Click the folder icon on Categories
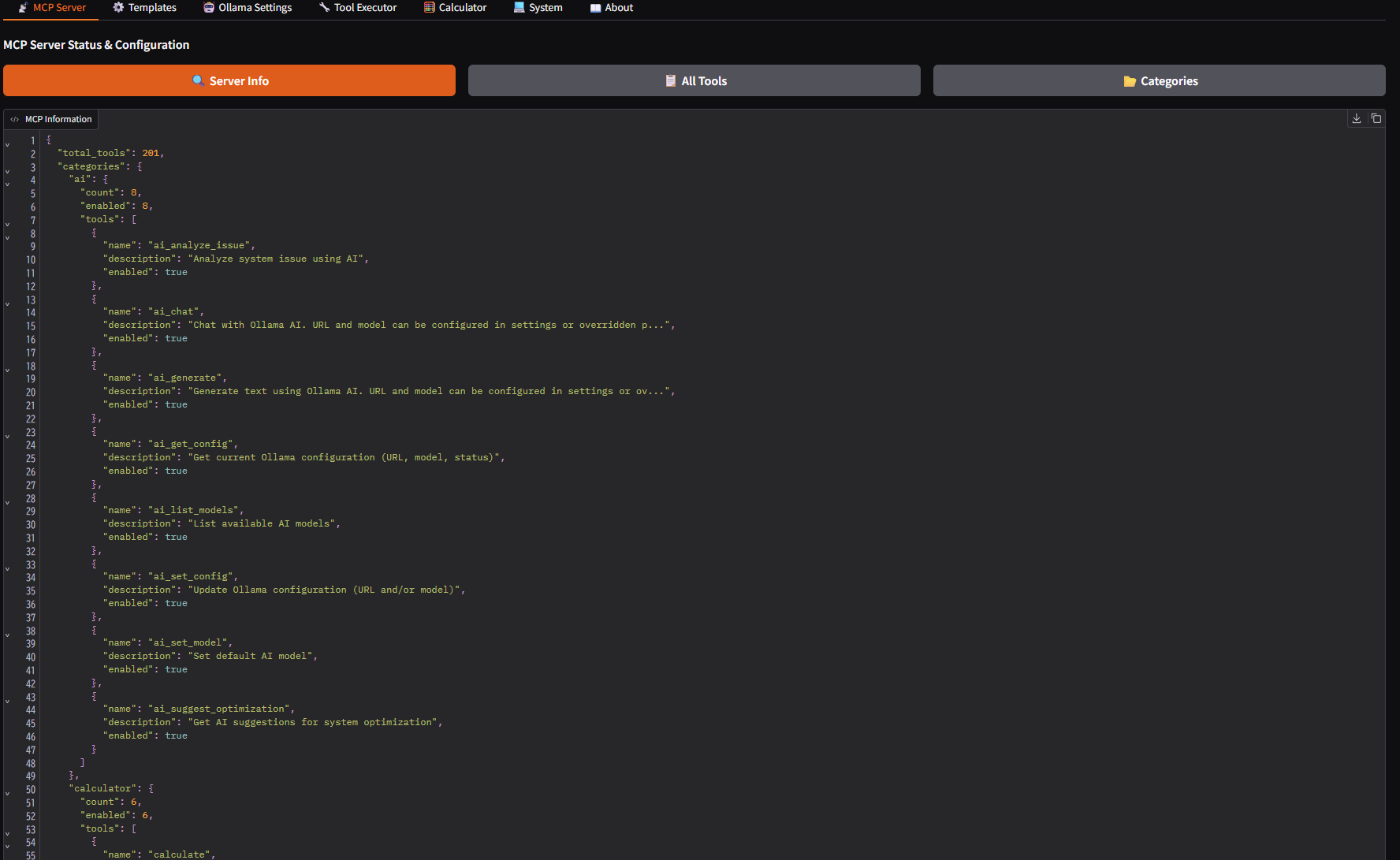Screen dimensions: 1400x860 [1129, 81]
